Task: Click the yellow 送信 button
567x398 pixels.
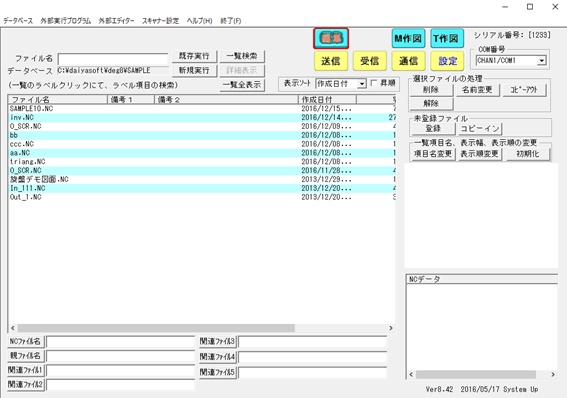Action: 331,61
